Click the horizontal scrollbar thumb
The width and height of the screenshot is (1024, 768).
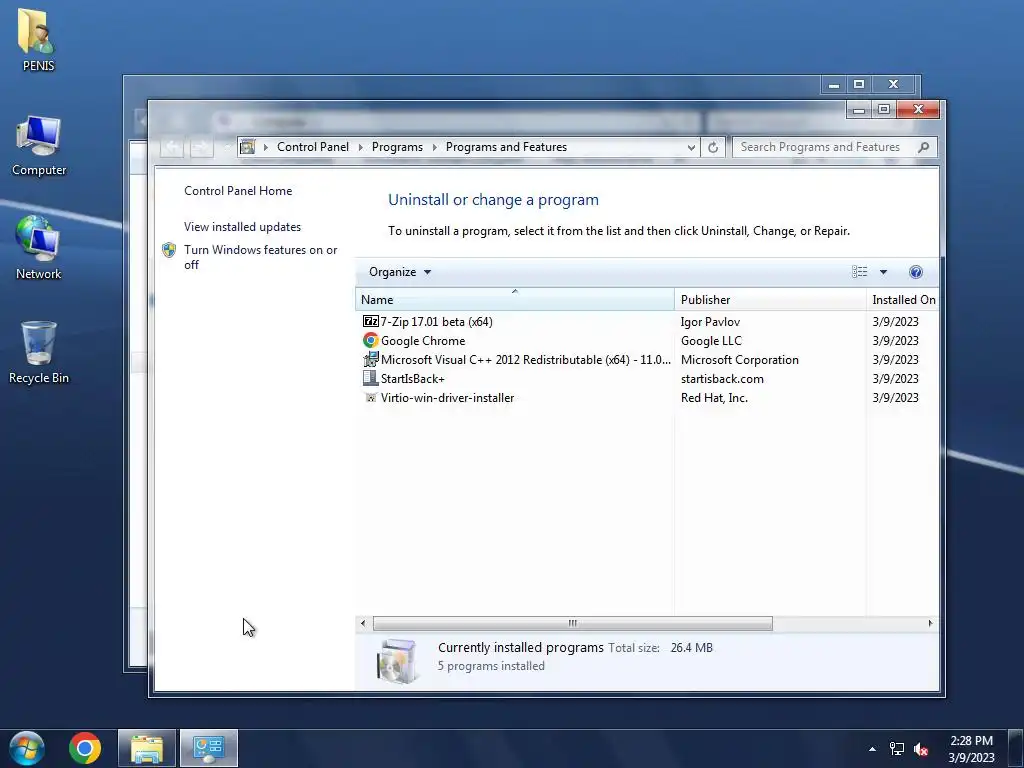point(572,623)
